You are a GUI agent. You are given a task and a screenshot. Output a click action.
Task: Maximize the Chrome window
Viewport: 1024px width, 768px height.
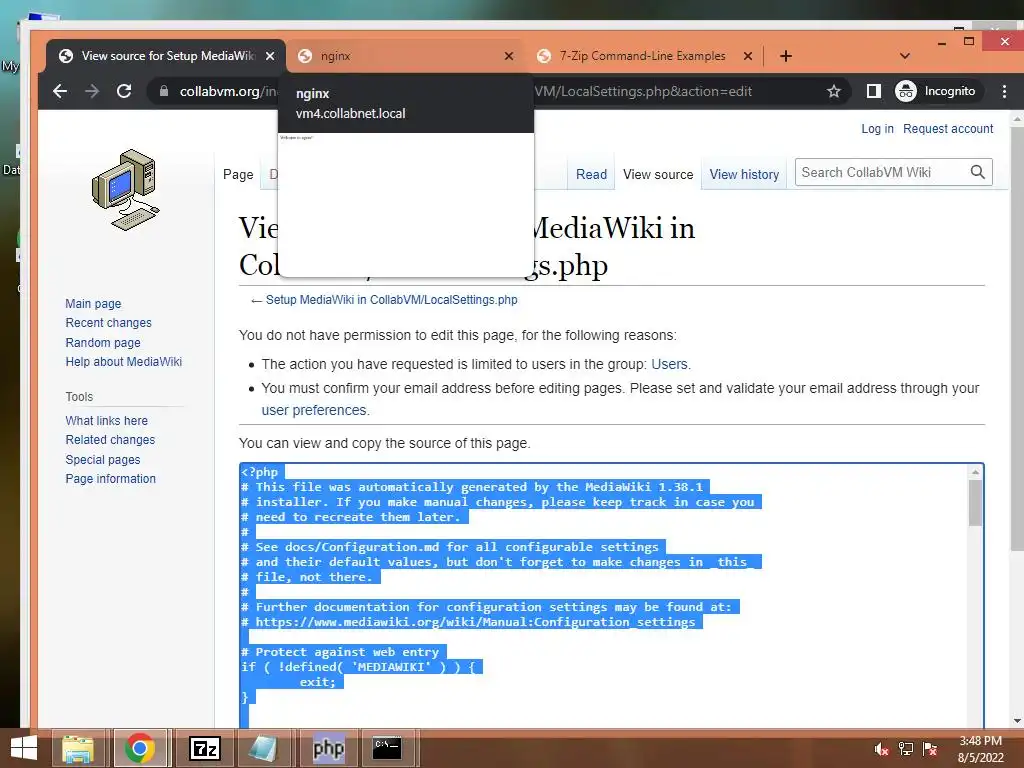point(969,42)
